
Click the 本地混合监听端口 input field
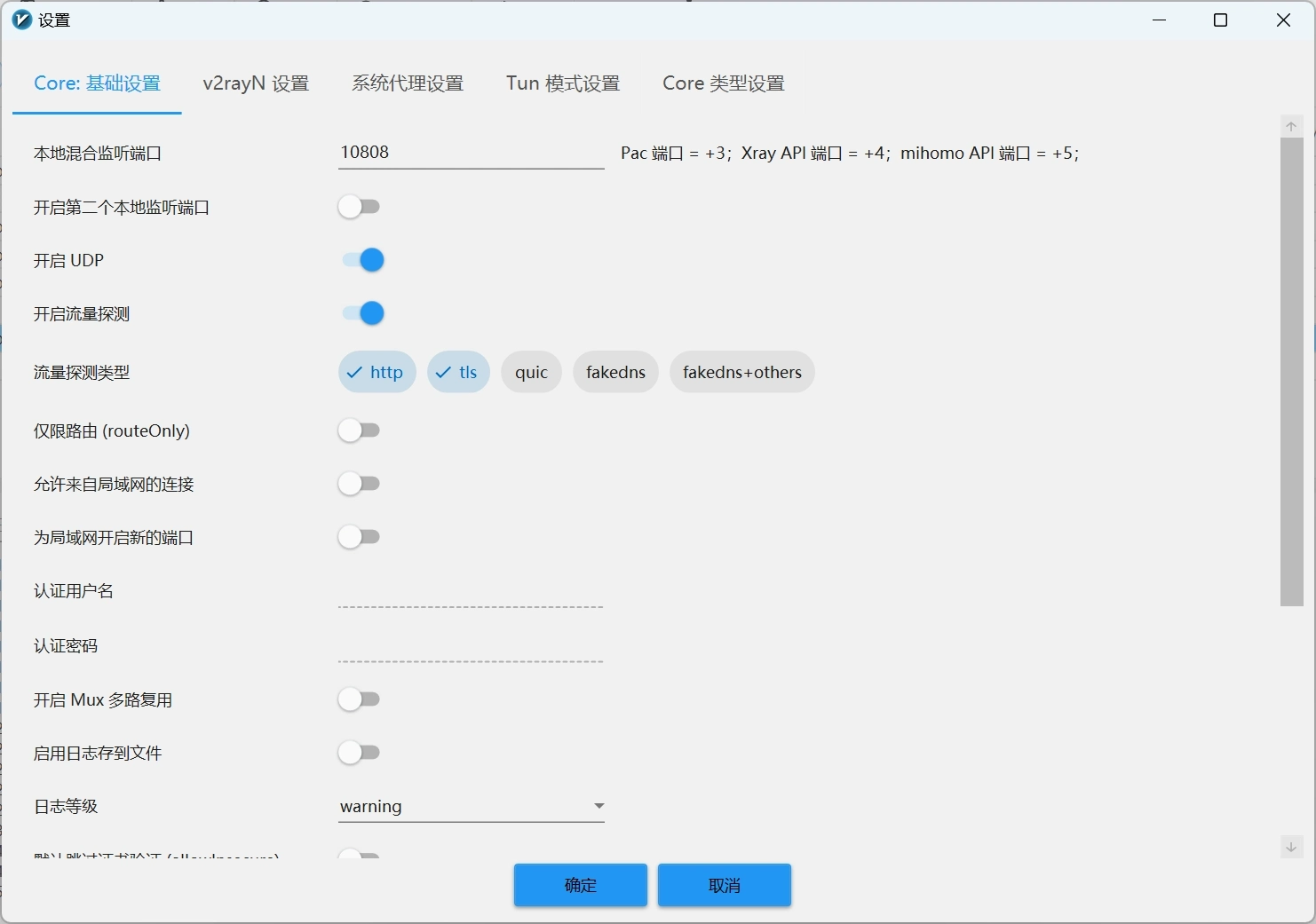472,153
